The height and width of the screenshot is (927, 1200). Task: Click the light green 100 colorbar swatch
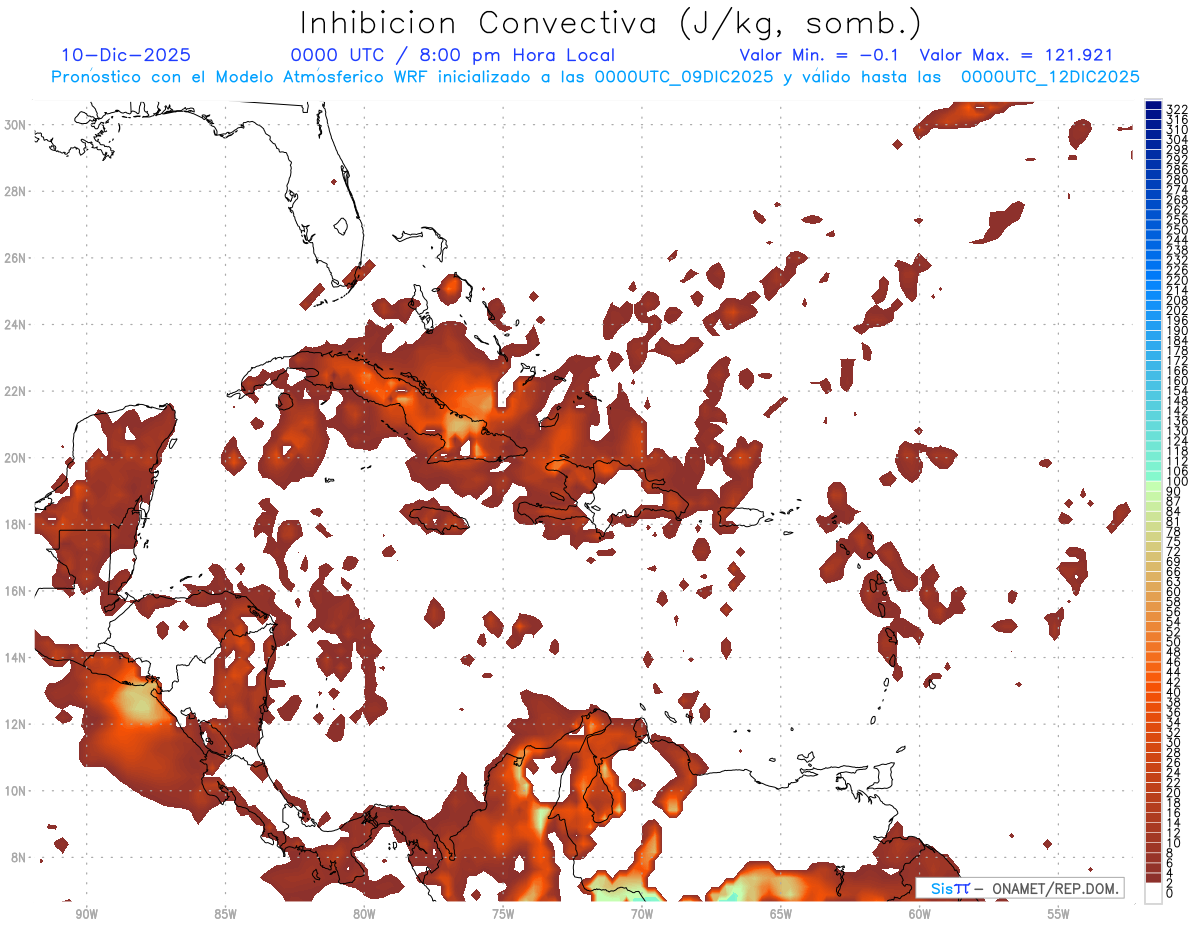[x=1154, y=485]
